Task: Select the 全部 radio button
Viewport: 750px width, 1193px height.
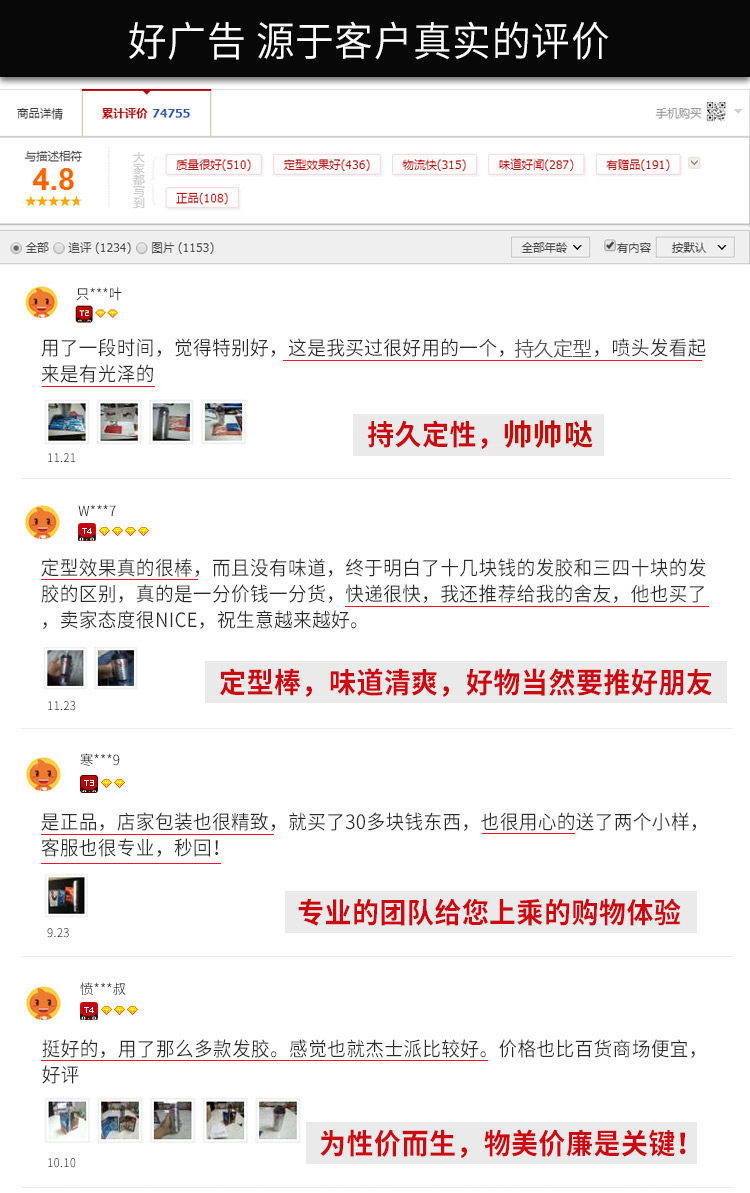Action: click(16, 248)
